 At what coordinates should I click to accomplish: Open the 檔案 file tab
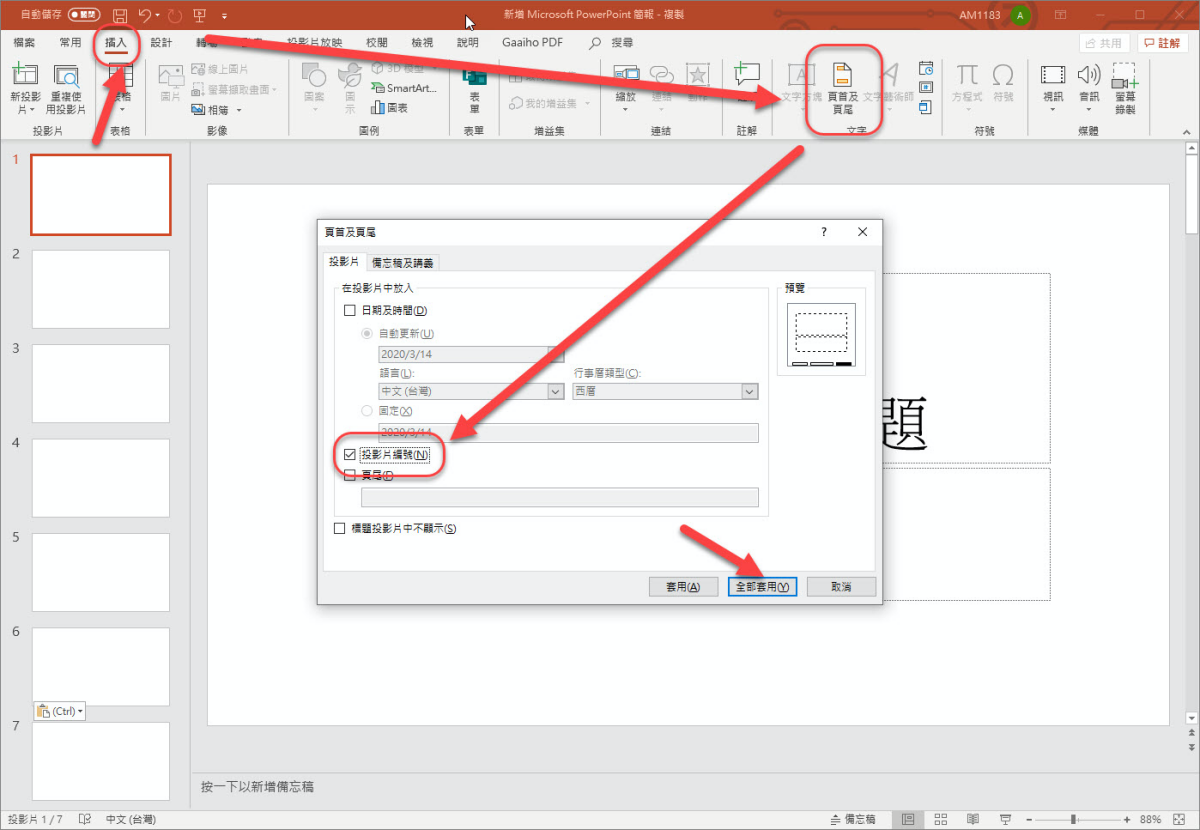click(25, 43)
